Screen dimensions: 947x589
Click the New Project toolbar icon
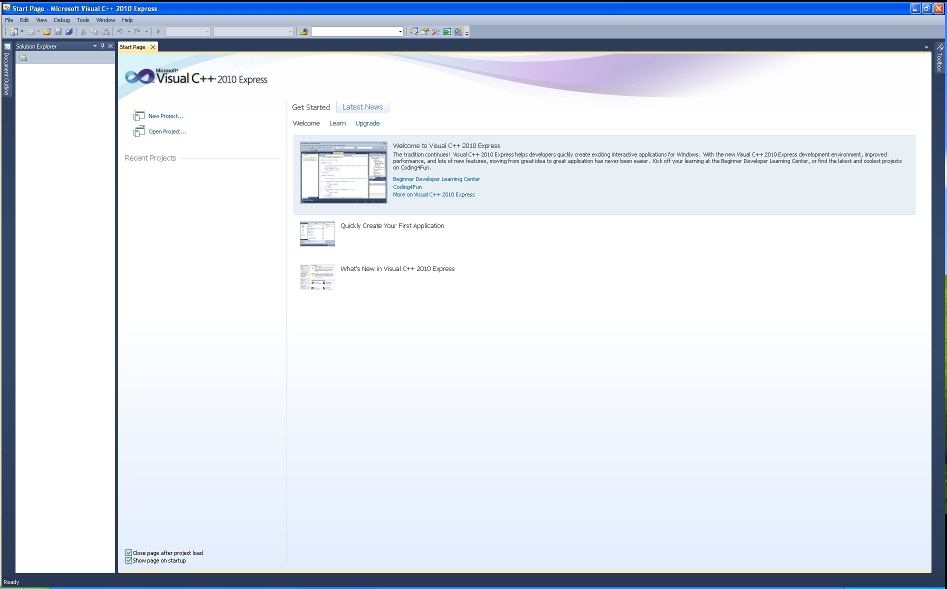(13, 32)
